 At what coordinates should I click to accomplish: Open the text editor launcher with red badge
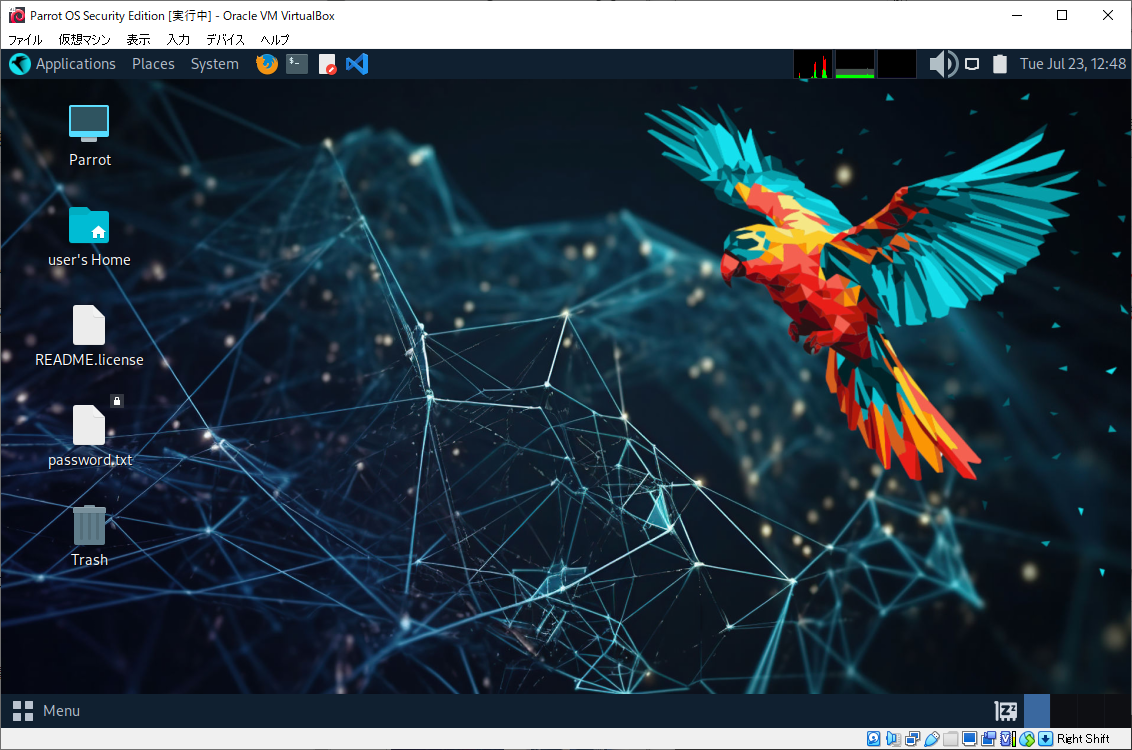pos(327,64)
